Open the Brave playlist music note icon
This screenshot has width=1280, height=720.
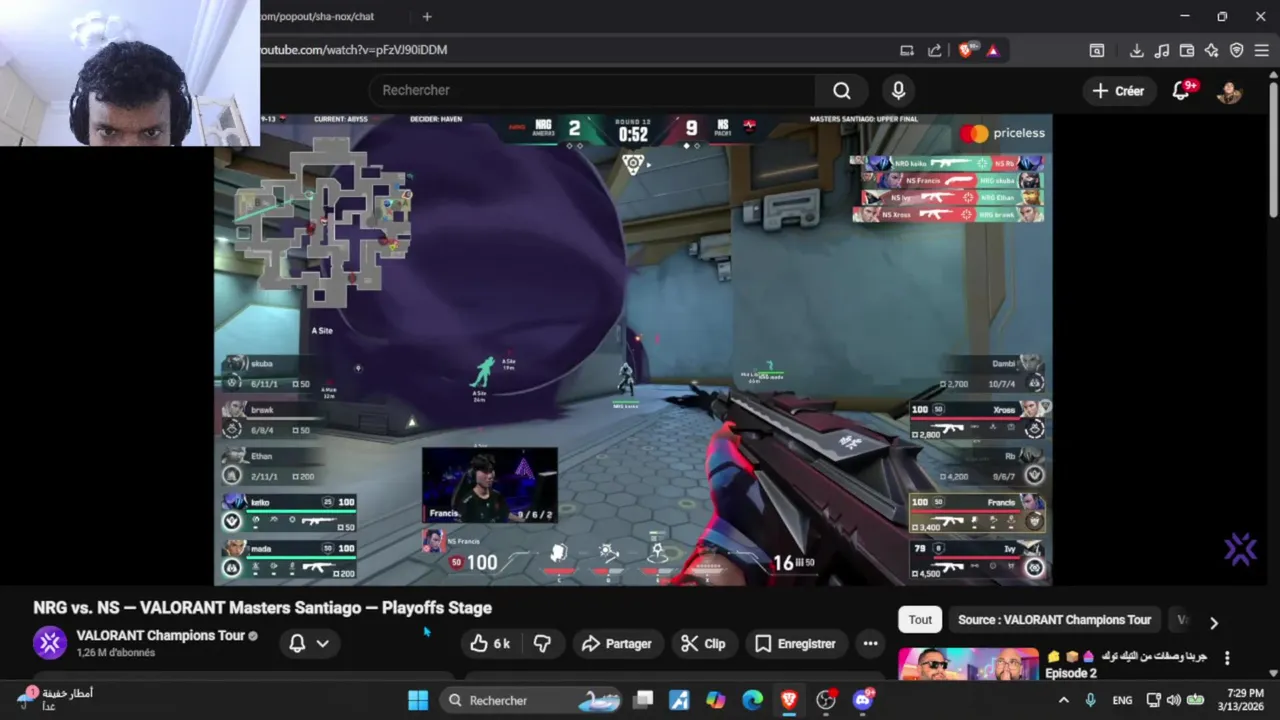[x=1162, y=50]
